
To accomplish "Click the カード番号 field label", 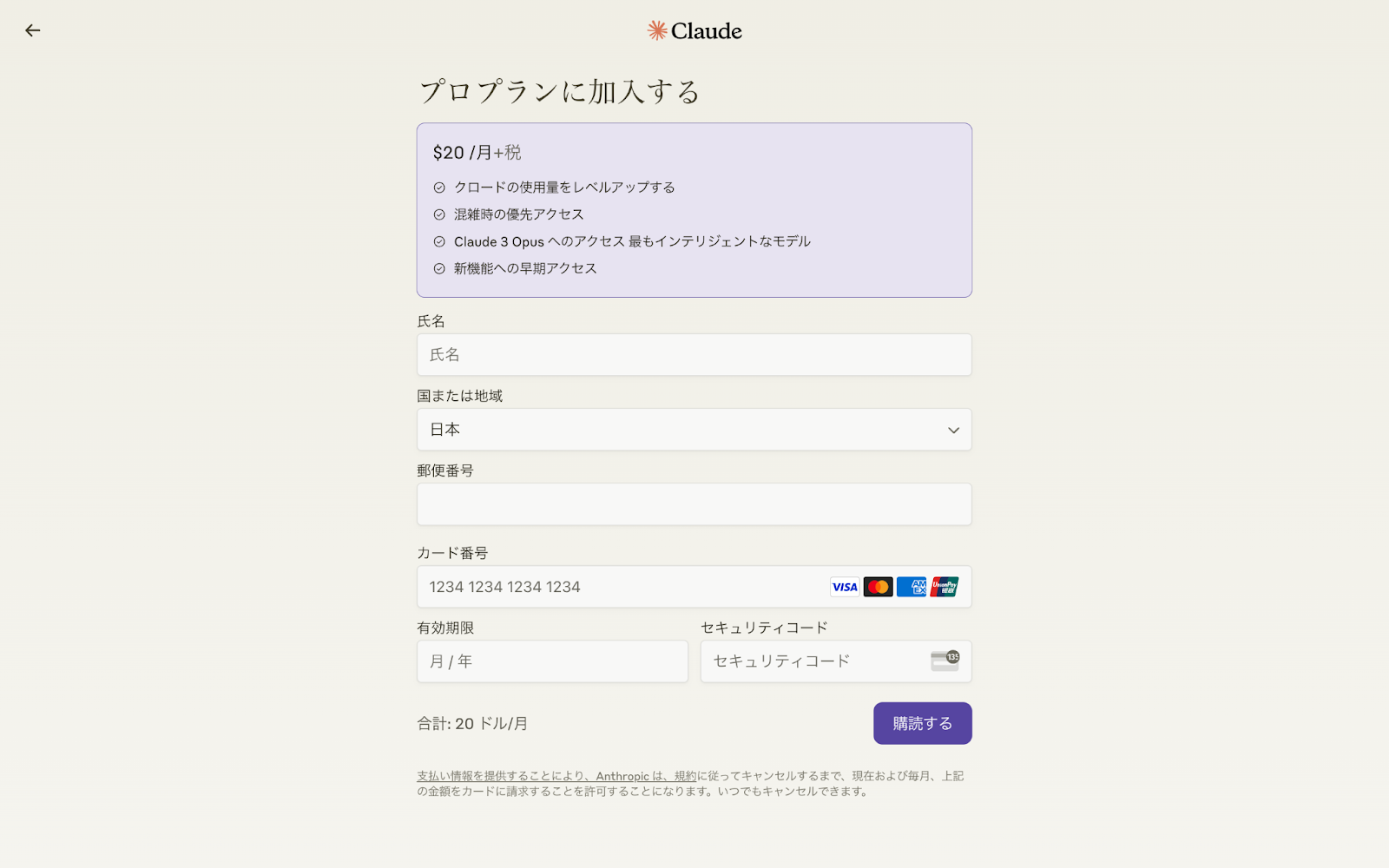I will click(x=452, y=553).
